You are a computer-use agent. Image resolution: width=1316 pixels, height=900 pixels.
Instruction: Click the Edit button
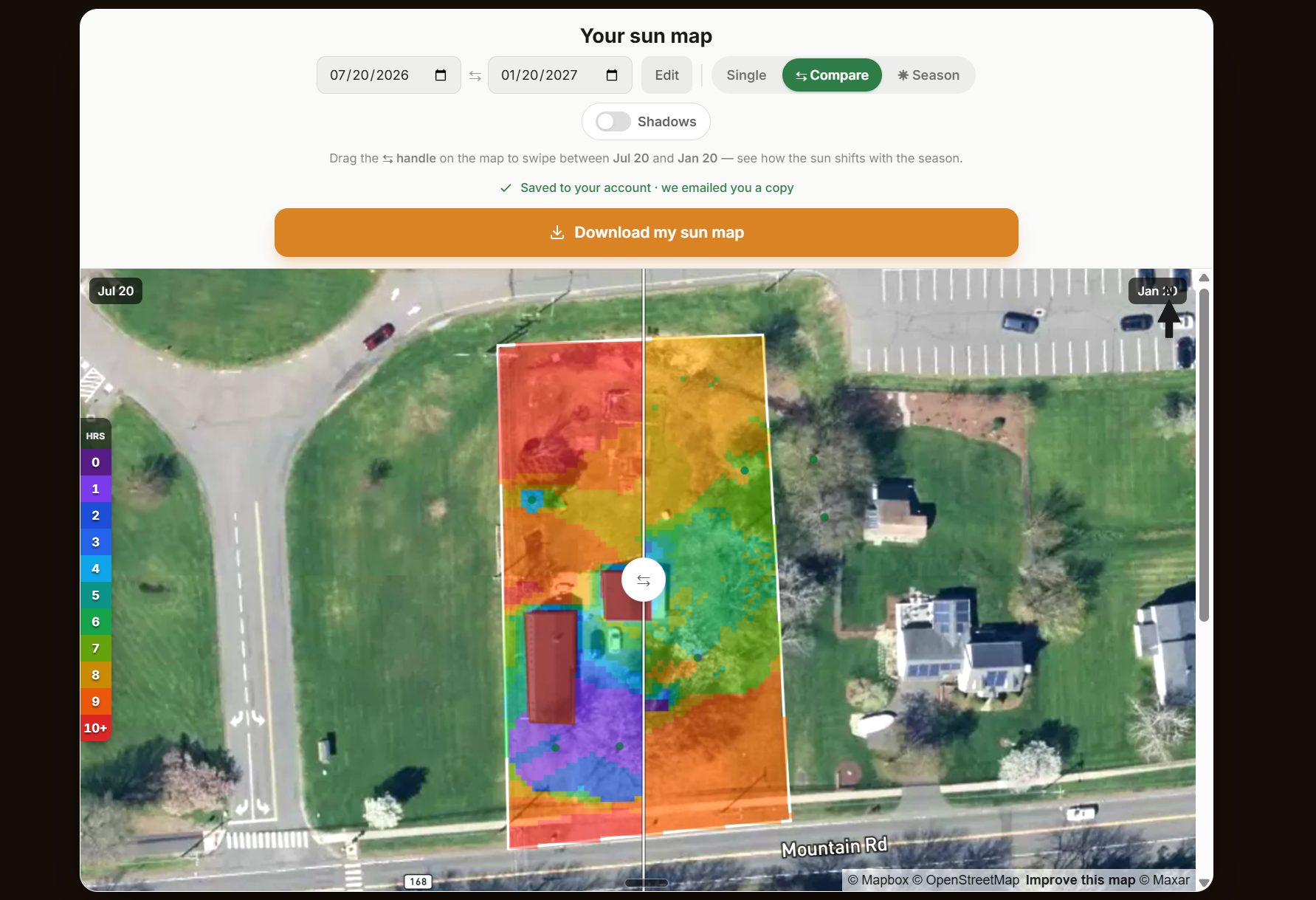click(x=666, y=75)
